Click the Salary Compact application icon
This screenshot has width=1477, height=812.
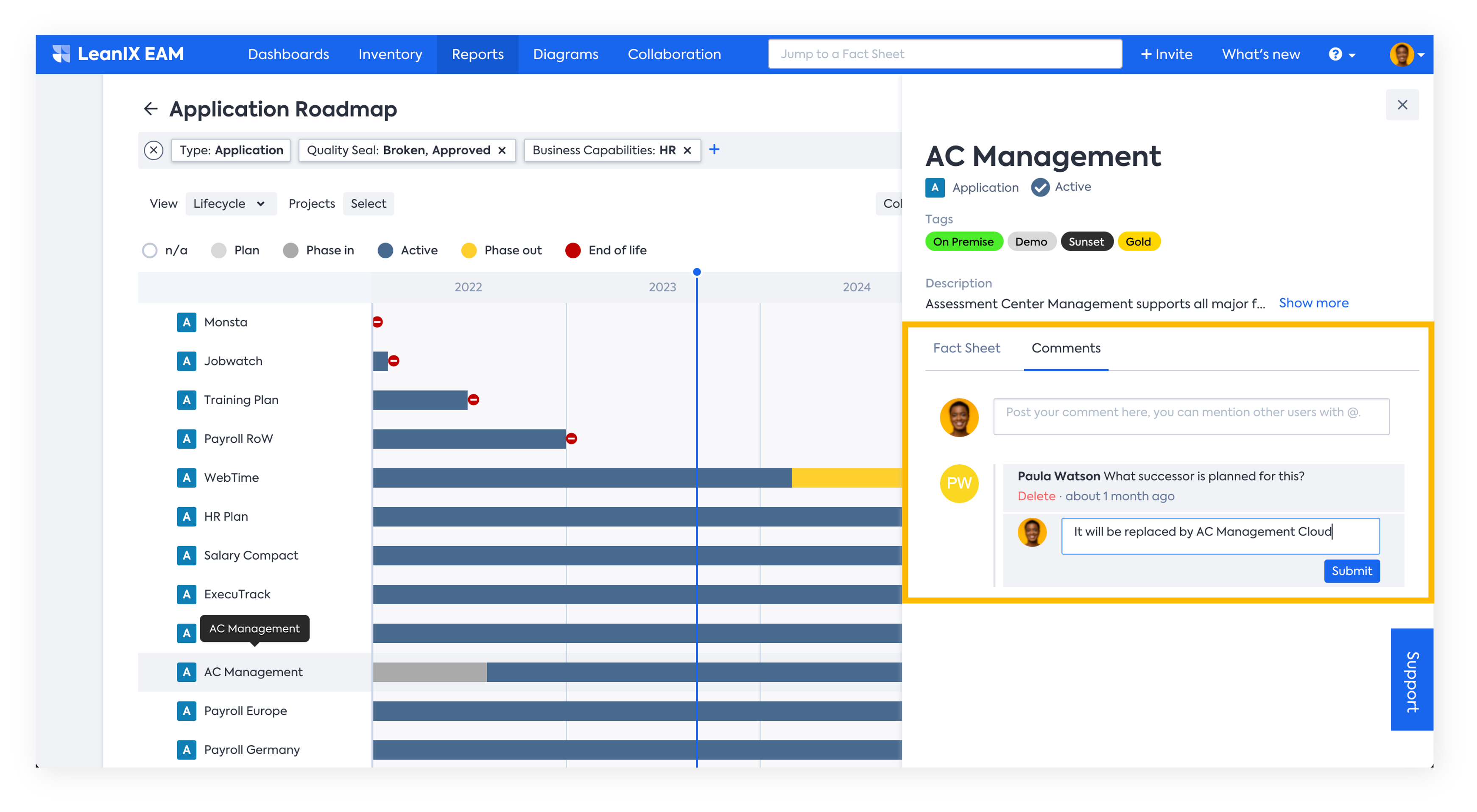click(x=186, y=555)
